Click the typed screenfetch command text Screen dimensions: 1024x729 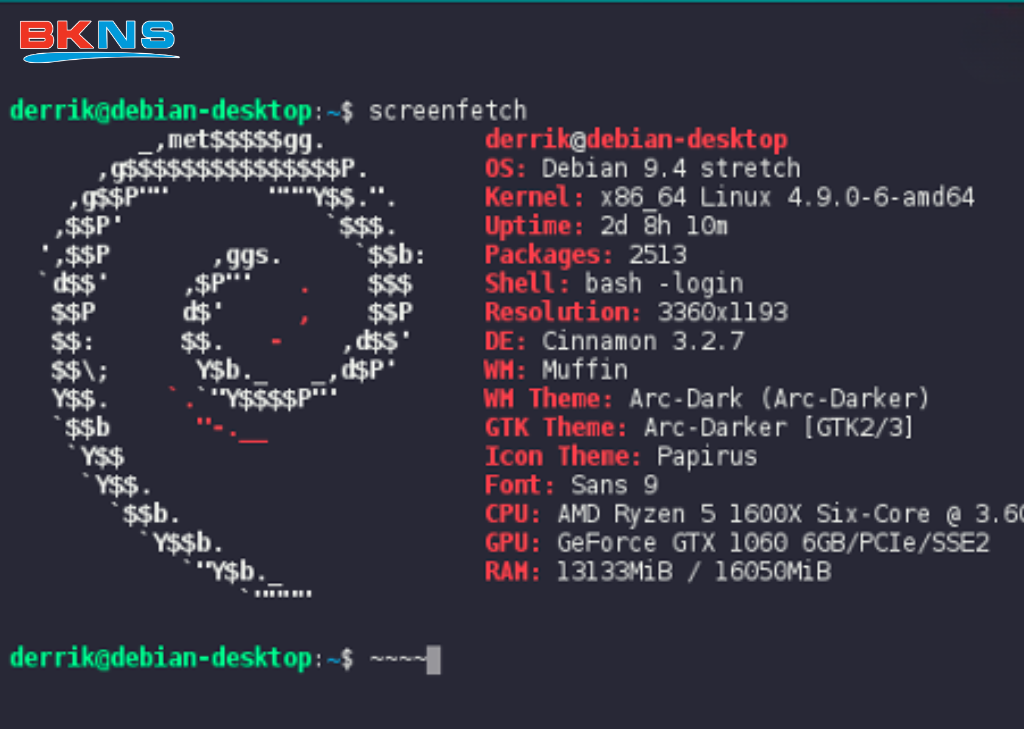point(447,110)
